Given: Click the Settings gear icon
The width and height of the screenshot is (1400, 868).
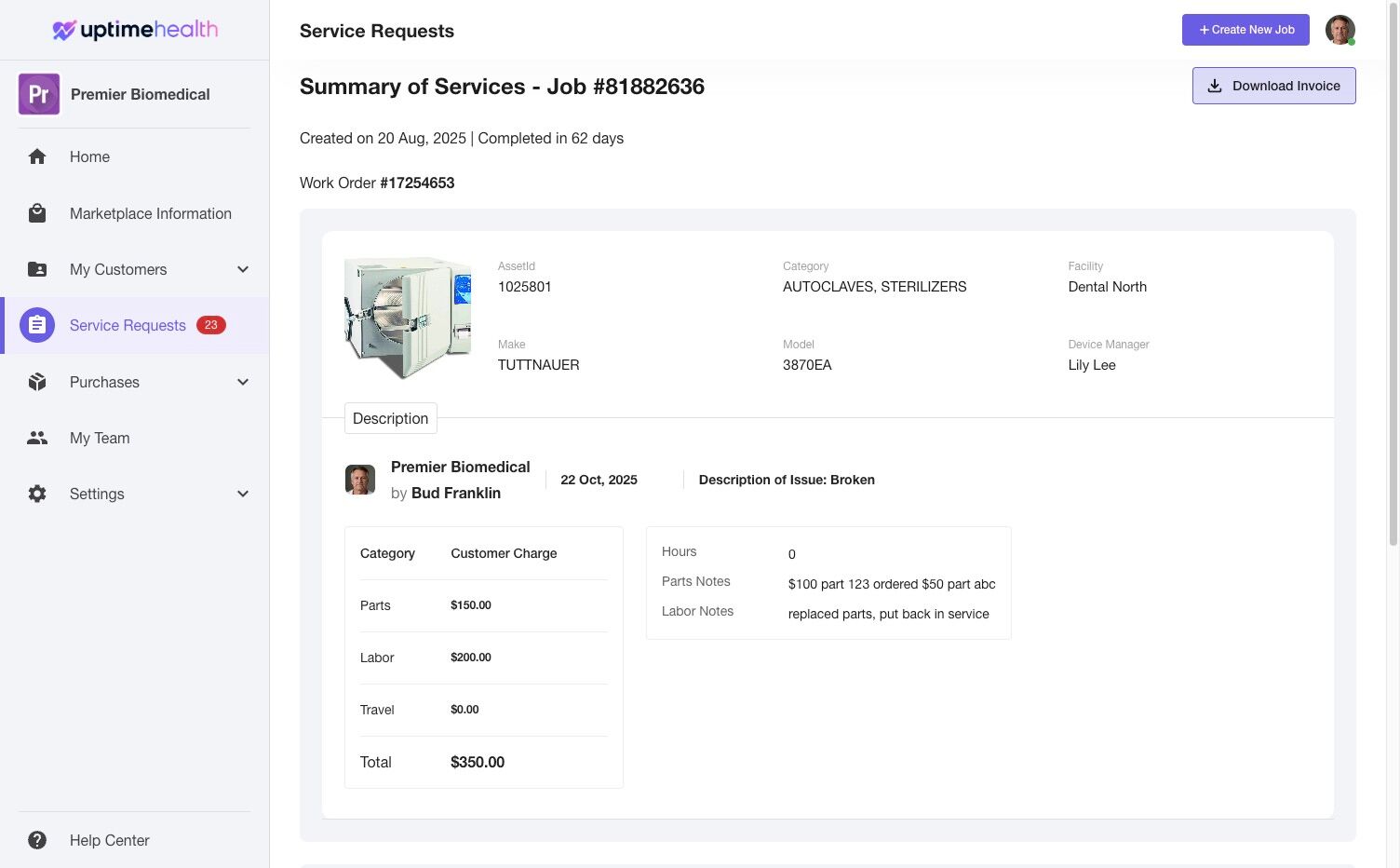Looking at the screenshot, I should [37, 494].
